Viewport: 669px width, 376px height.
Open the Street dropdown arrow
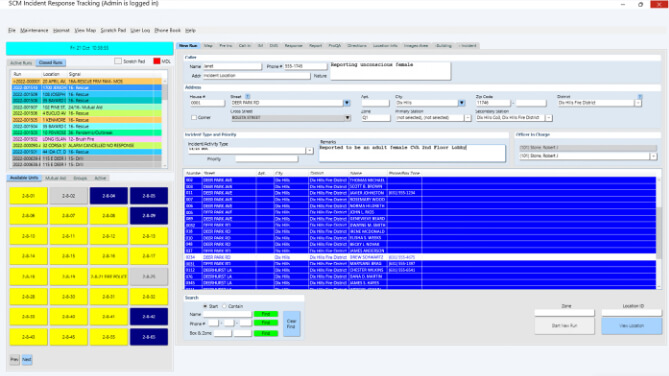347,103
